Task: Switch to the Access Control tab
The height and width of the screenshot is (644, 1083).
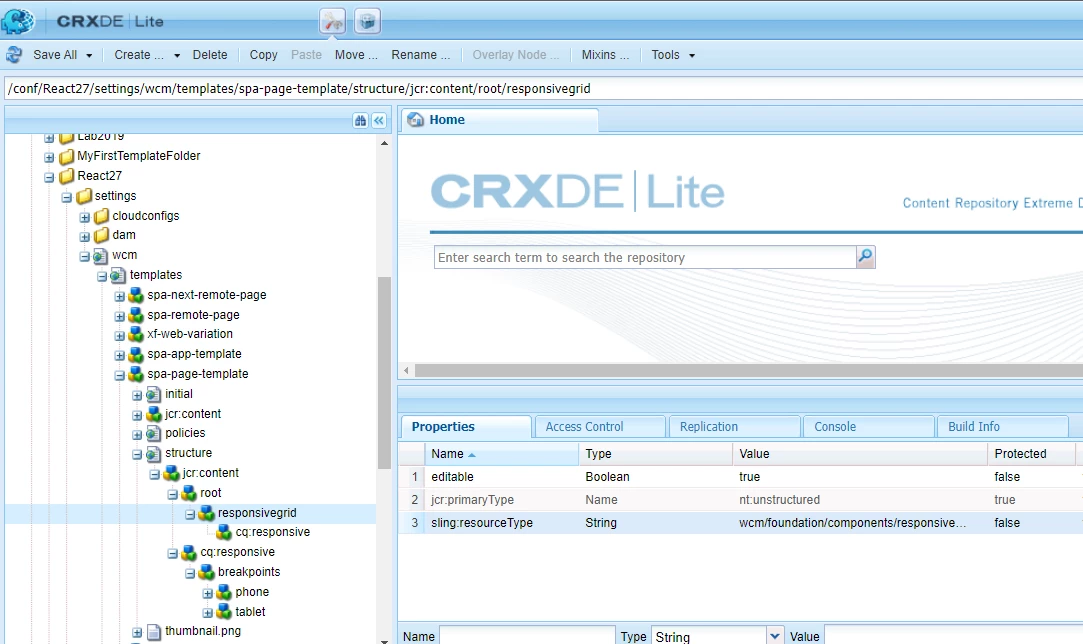Action: click(598, 427)
